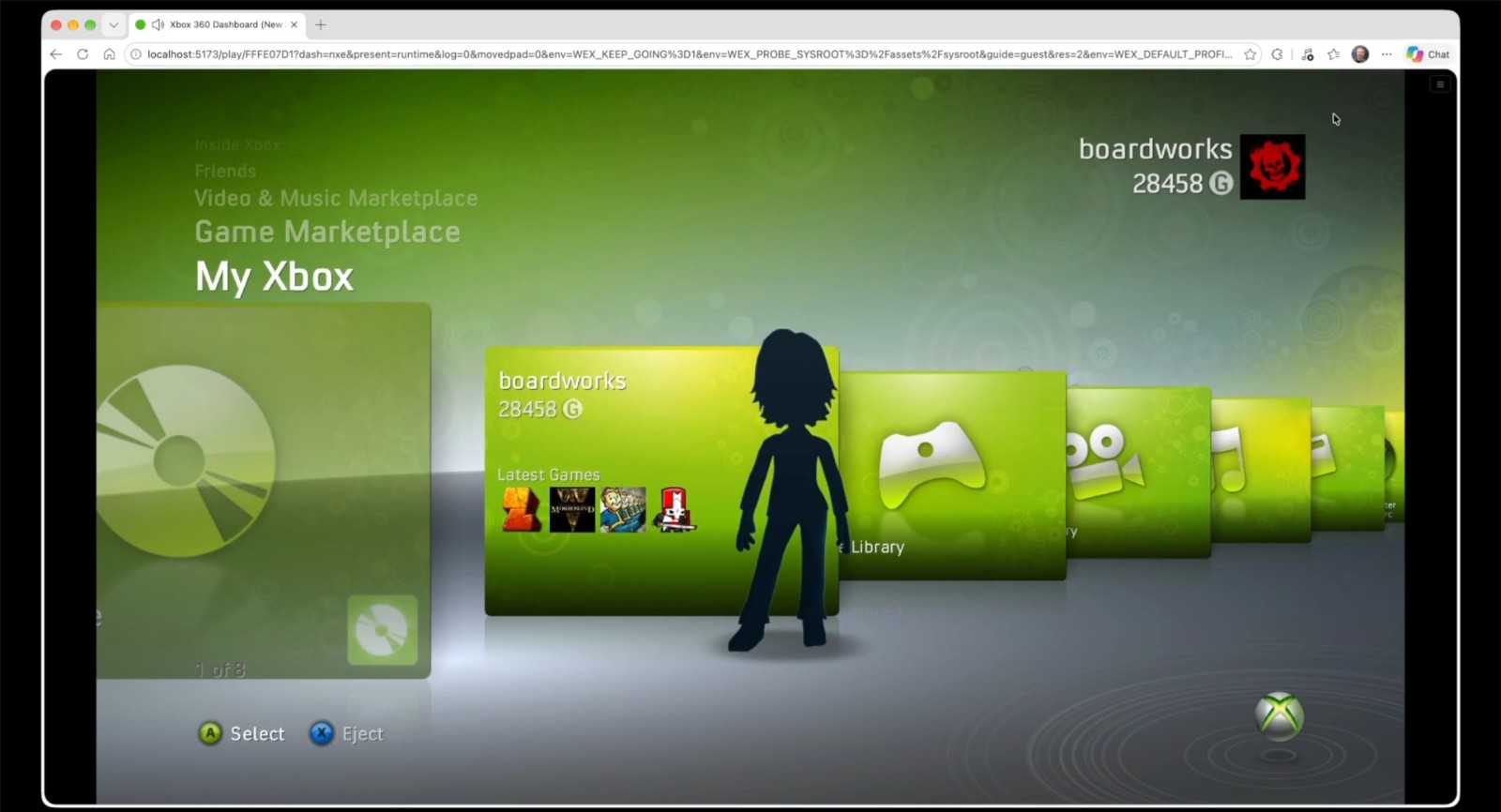The image size is (1501, 812).
Task: Open the first latest game thumbnail
Action: (x=522, y=510)
